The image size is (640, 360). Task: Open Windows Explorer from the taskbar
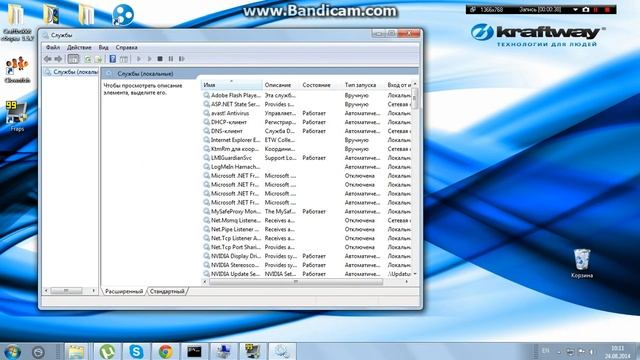tap(76, 352)
